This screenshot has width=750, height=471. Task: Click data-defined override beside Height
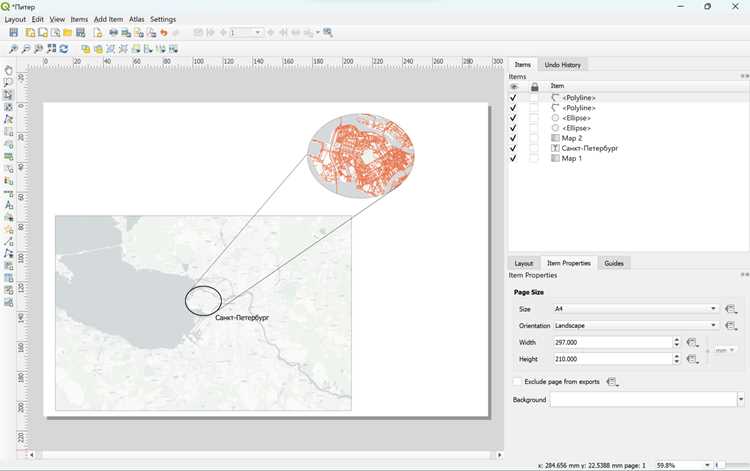[x=692, y=359]
